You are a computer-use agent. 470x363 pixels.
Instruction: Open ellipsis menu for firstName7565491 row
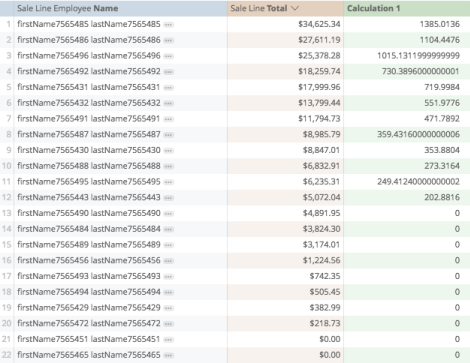tap(169, 119)
